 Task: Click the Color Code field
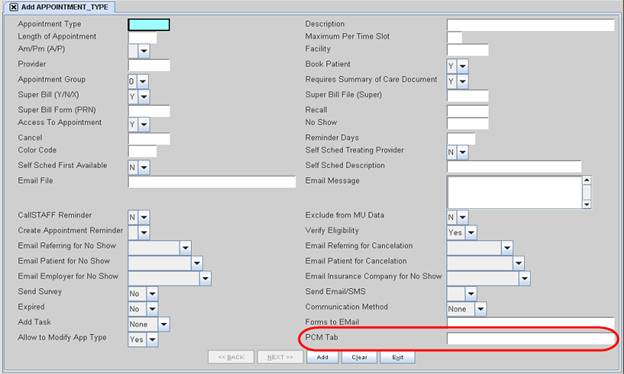[142, 152]
